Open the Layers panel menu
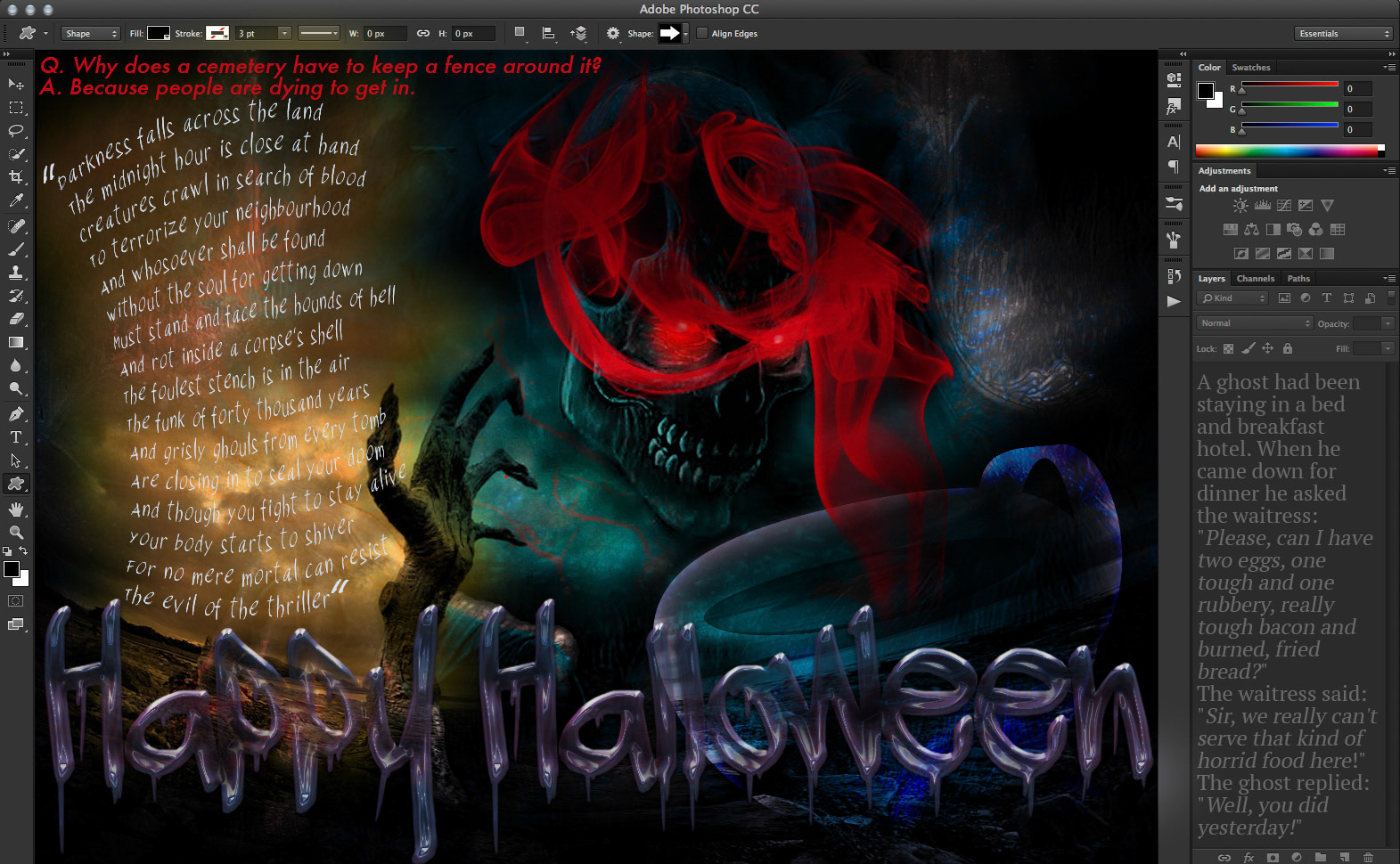This screenshot has width=1400, height=864. pos(1388,279)
